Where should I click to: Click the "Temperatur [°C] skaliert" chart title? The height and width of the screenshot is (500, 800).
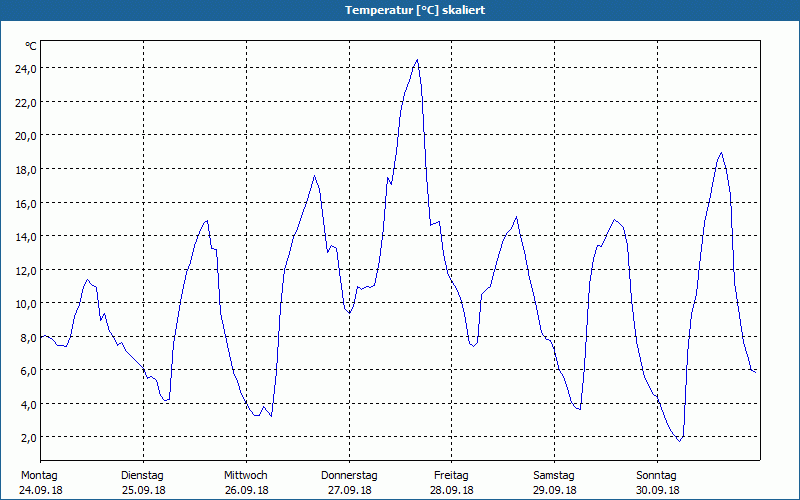[x=415, y=10]
